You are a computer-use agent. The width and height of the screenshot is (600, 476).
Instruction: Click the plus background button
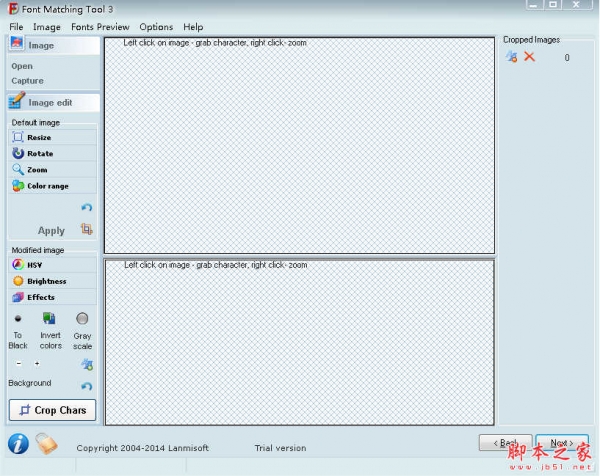(37, 364)
